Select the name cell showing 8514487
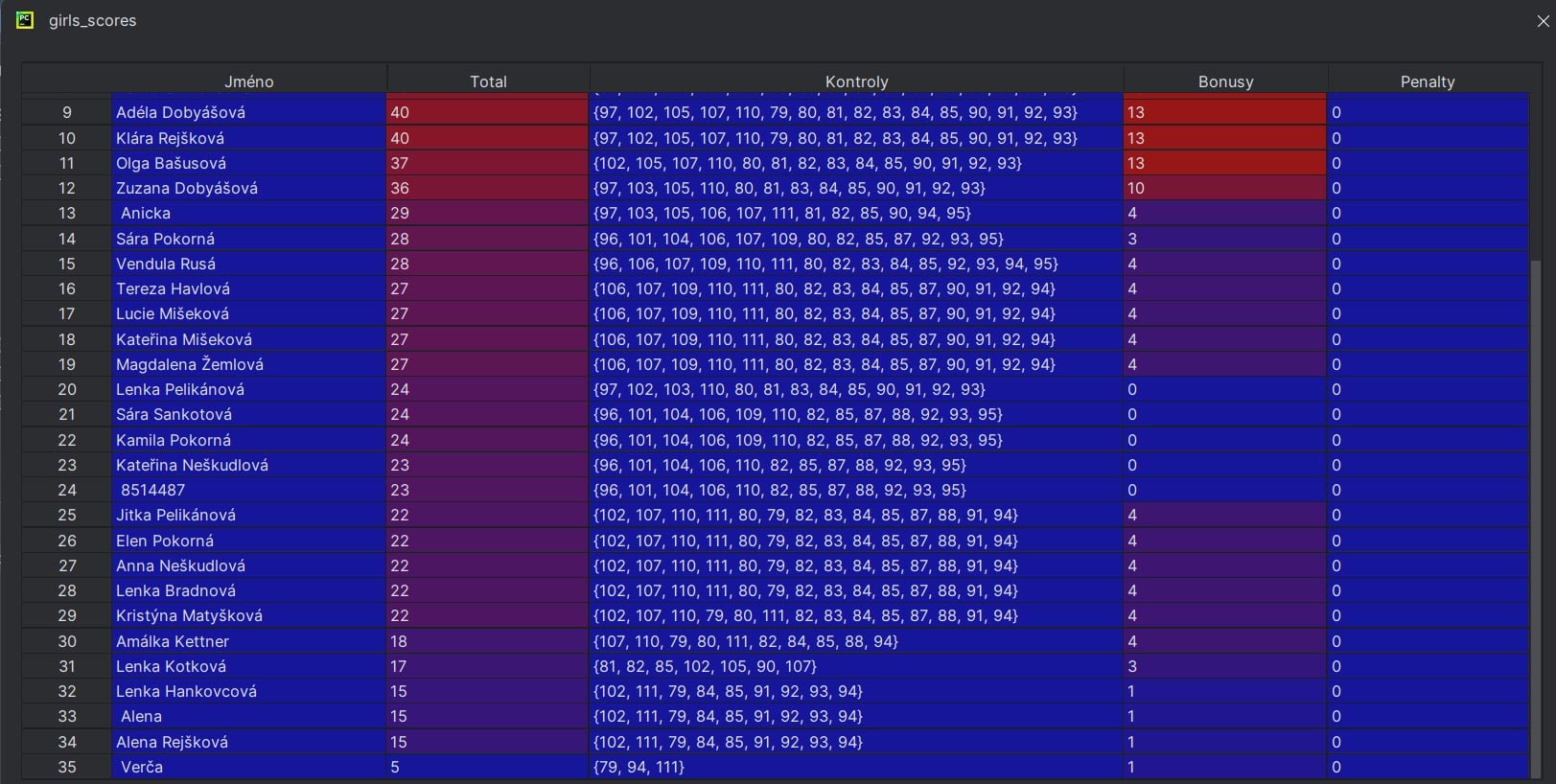The image size is (1556, 784). tap(249, 490)
